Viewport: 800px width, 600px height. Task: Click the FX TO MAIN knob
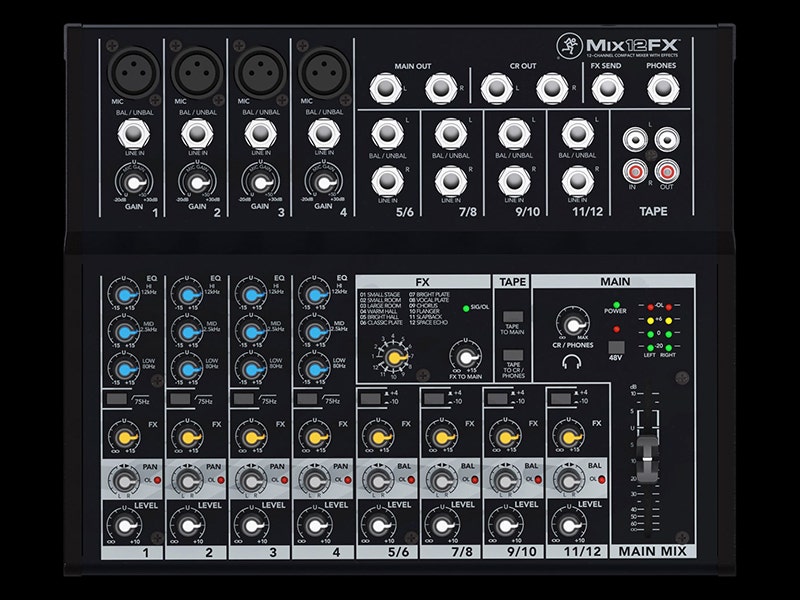point(465,357)
